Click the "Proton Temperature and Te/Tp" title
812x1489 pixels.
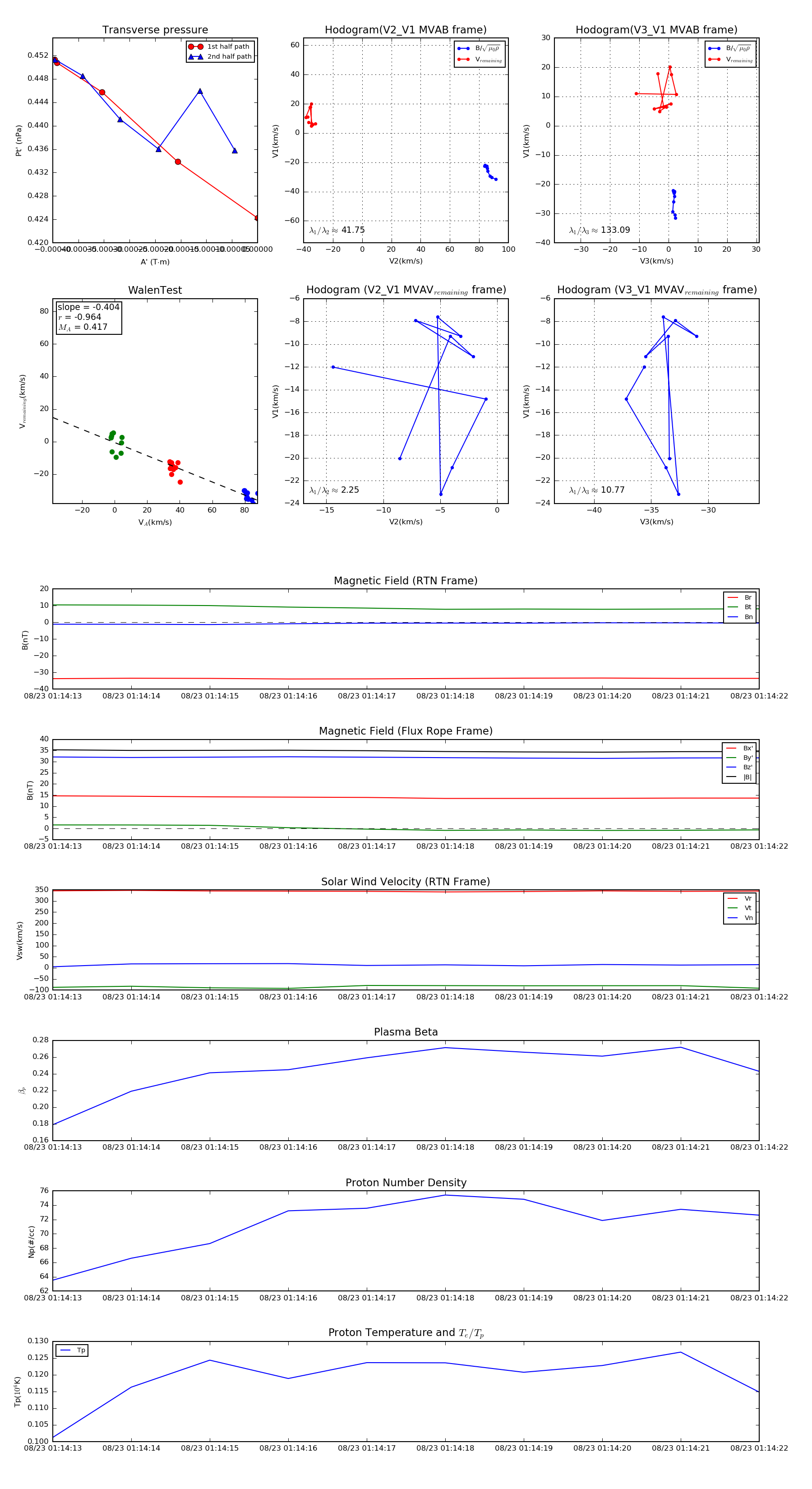click(x=406, y=1333)
